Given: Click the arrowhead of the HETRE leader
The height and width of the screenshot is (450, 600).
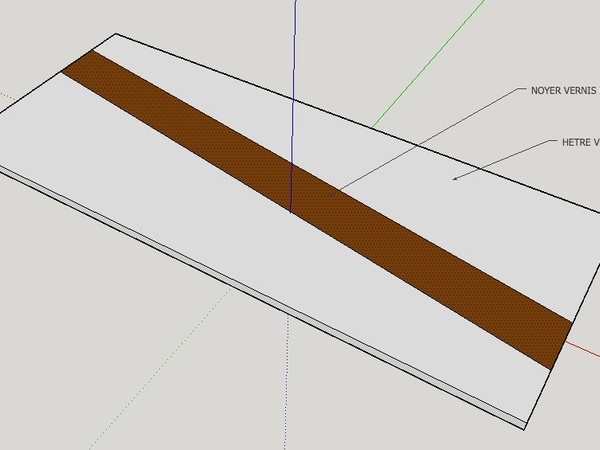Looking at the screenshot, I should (456, 179).
